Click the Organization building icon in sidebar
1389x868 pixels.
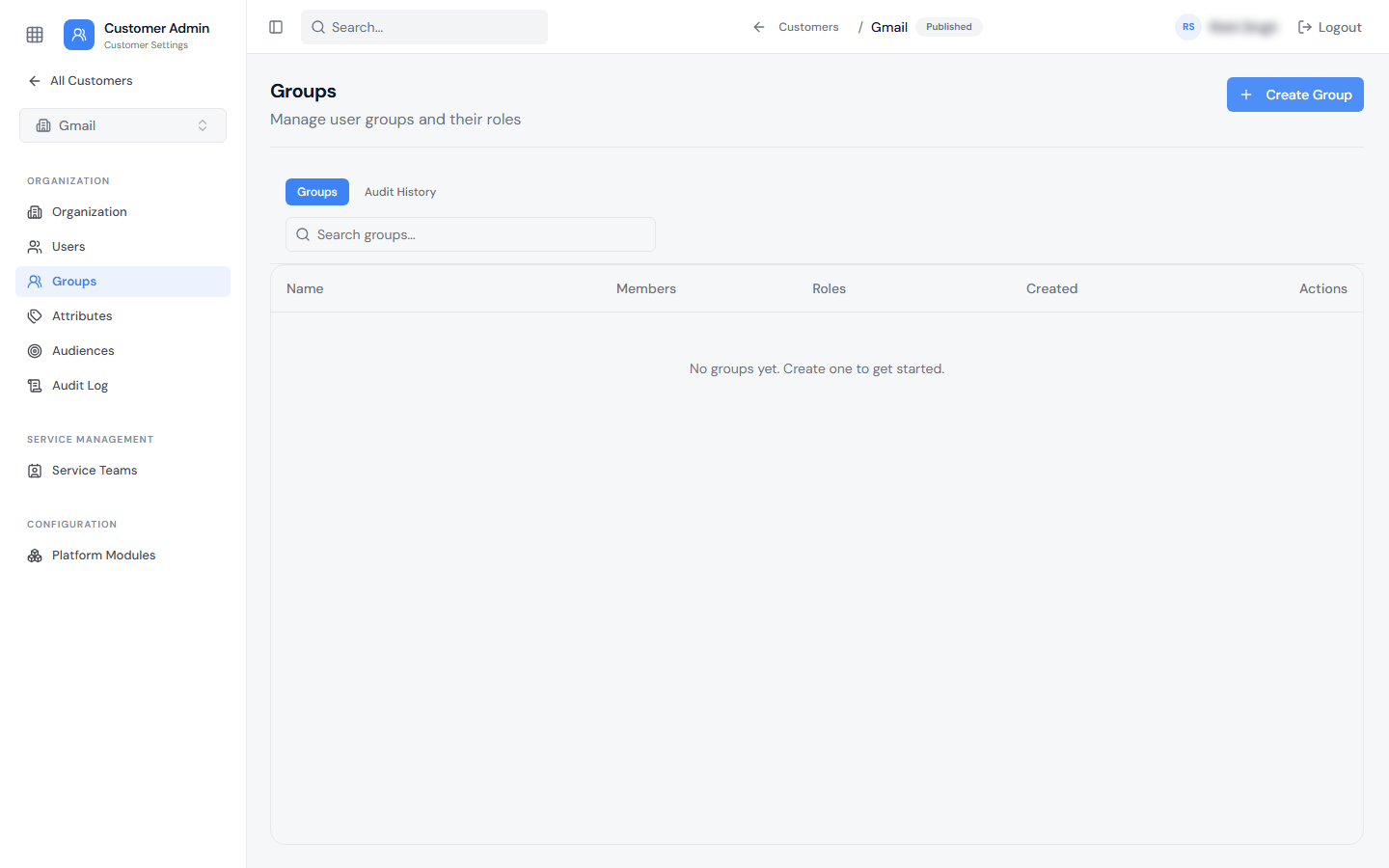35,212
